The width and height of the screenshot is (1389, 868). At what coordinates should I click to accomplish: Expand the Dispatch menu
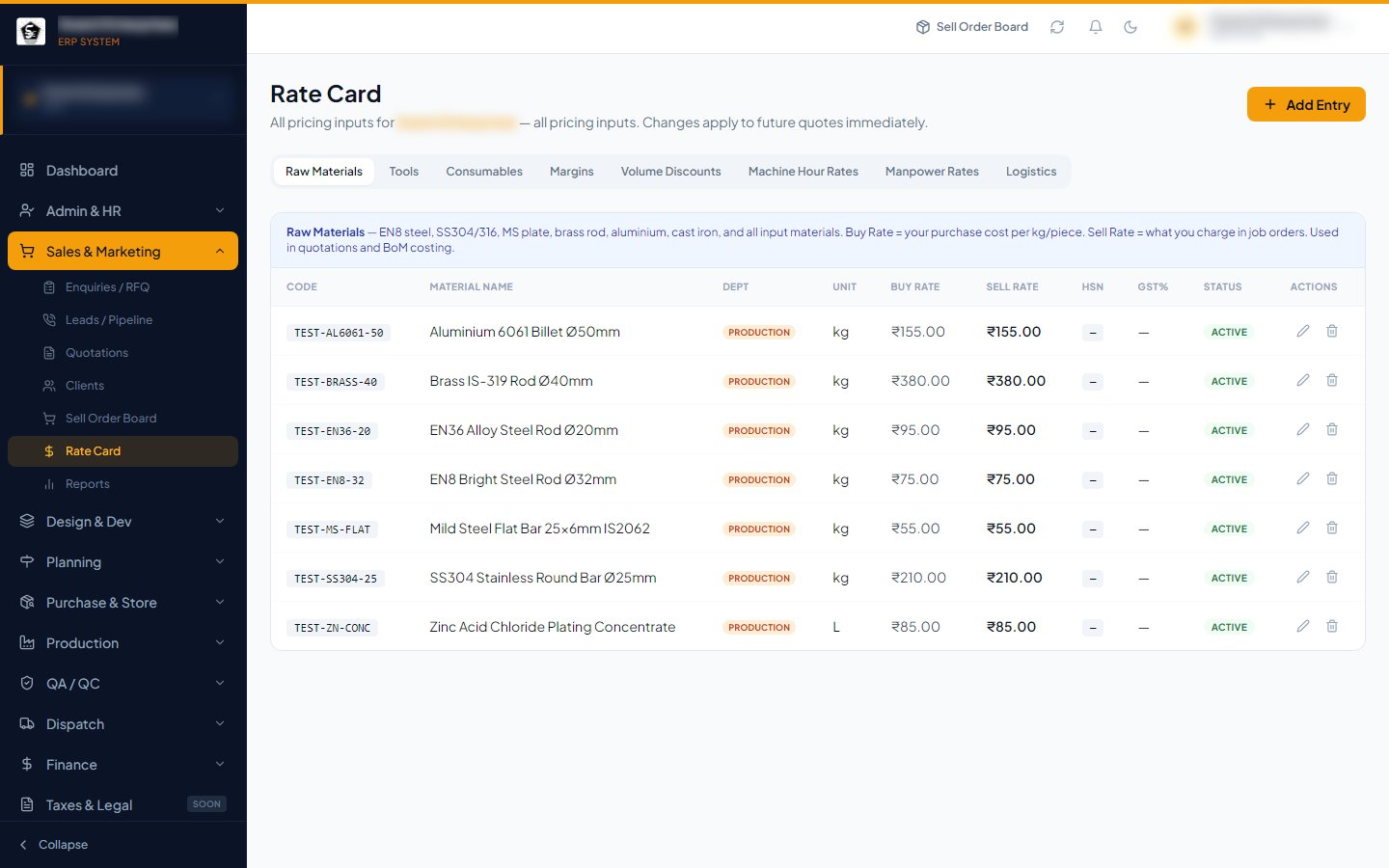coord(123,724)
